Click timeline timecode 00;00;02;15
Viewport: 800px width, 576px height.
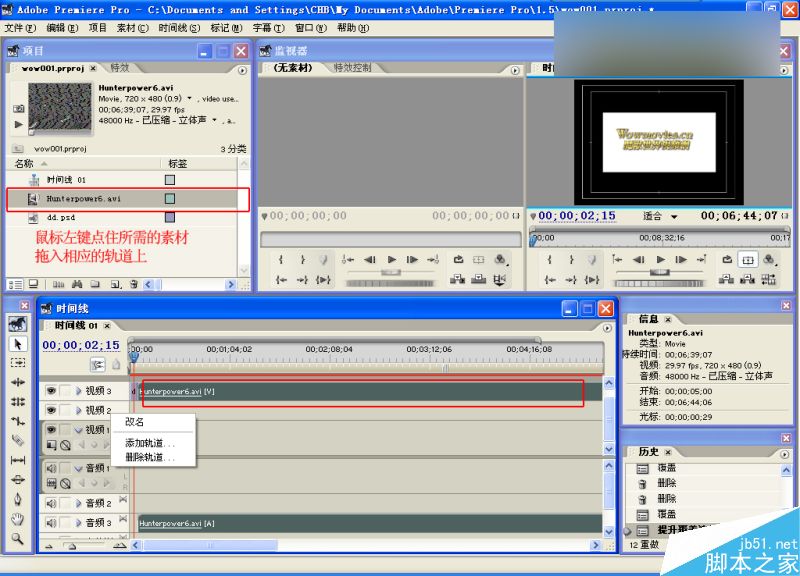(81, 345)
